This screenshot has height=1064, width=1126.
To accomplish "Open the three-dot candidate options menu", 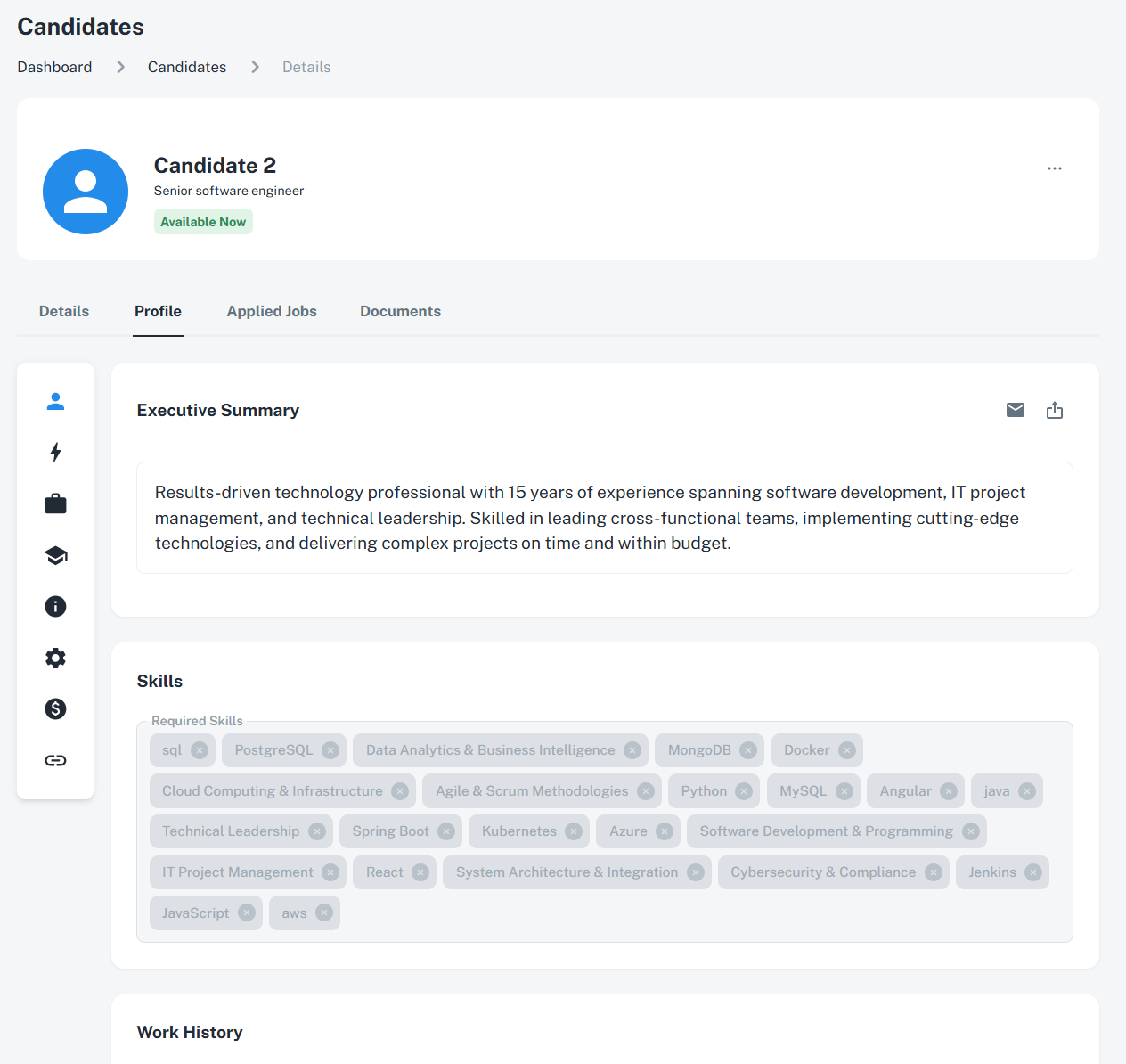I will (1055, 168).
